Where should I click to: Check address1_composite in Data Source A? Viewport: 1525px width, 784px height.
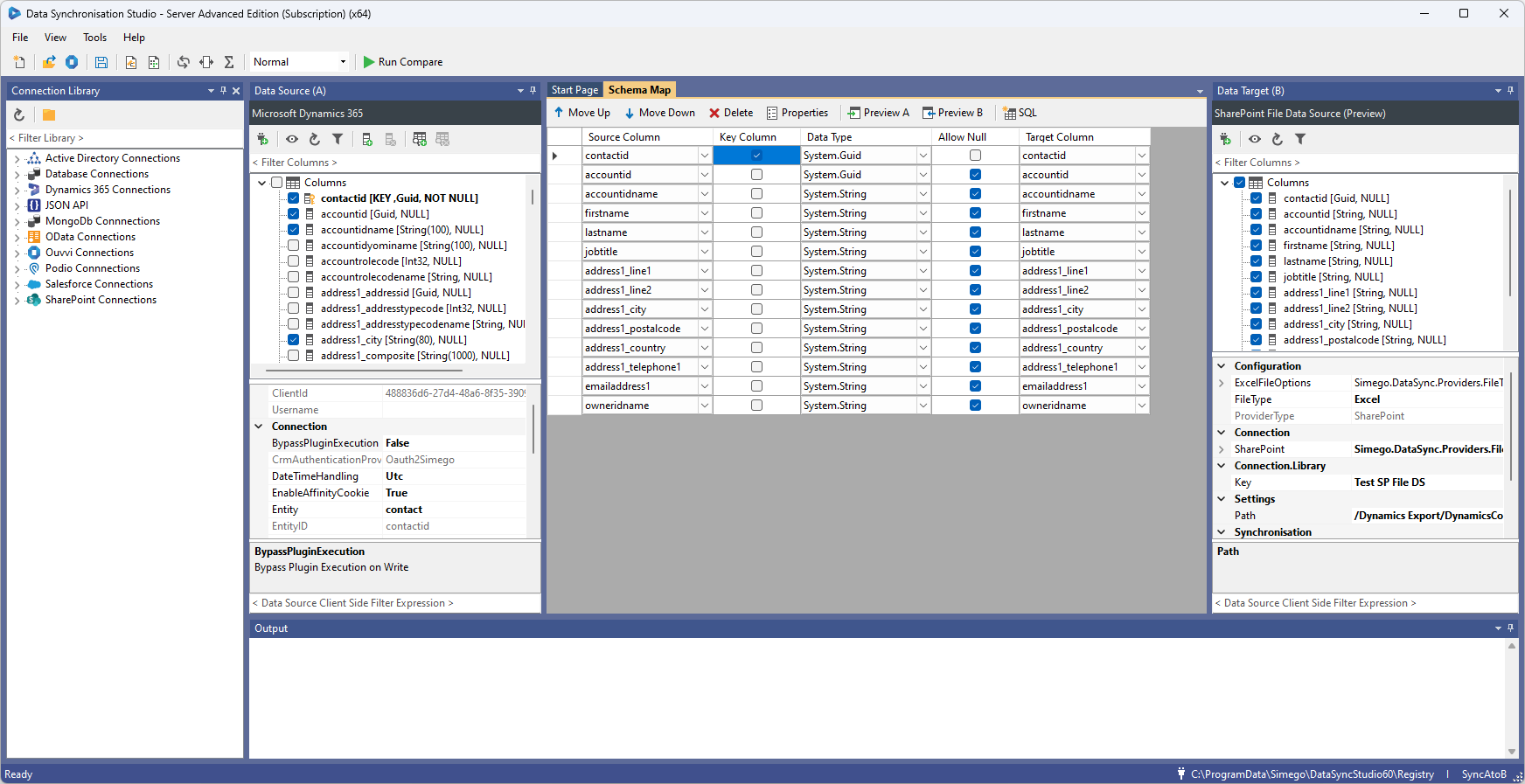294,356
